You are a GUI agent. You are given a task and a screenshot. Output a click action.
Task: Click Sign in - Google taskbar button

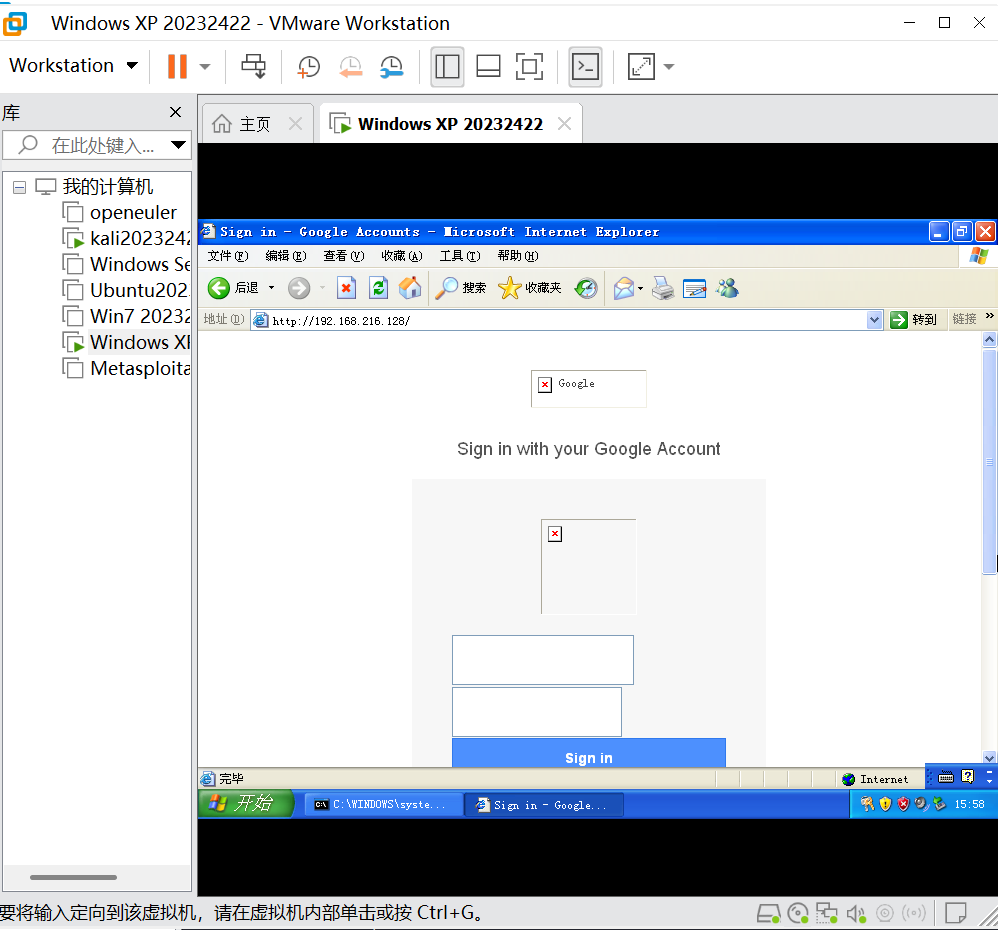[544, 805]
